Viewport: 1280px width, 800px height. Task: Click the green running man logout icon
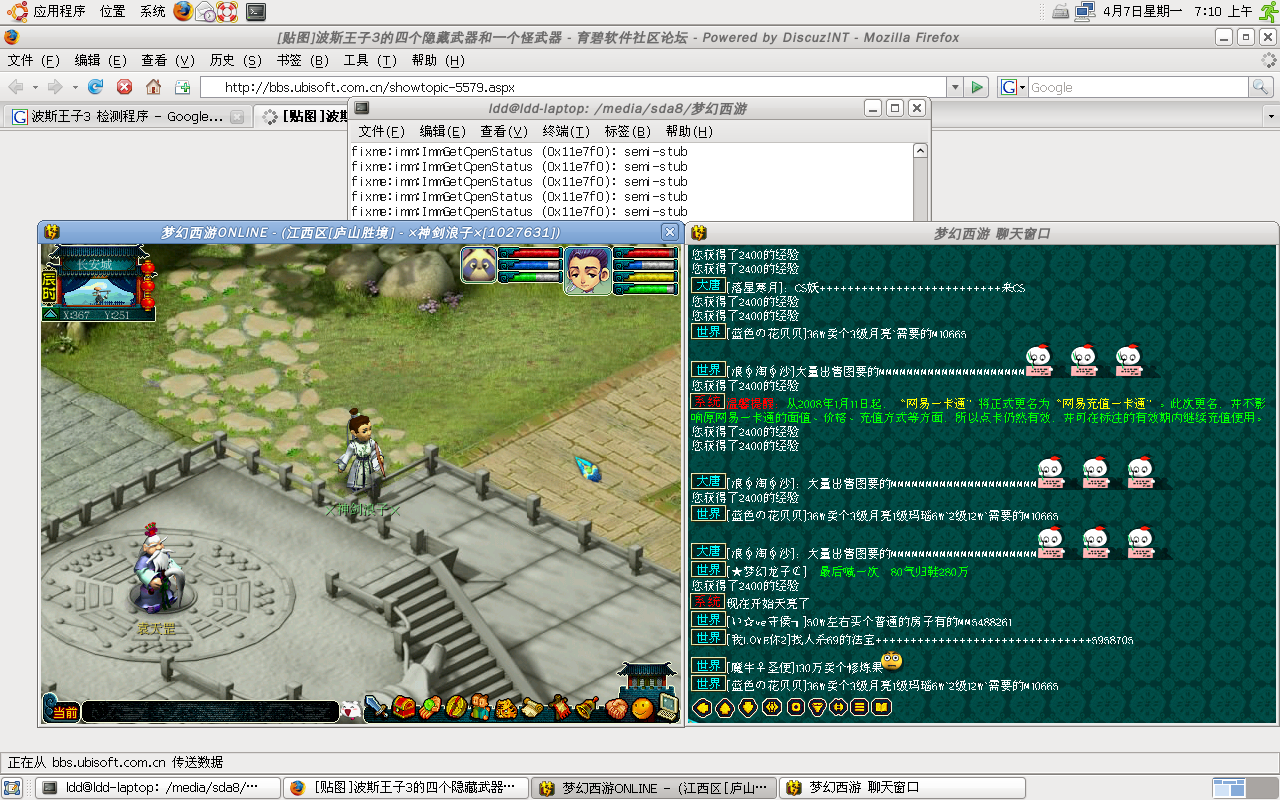pos(1267,11)
